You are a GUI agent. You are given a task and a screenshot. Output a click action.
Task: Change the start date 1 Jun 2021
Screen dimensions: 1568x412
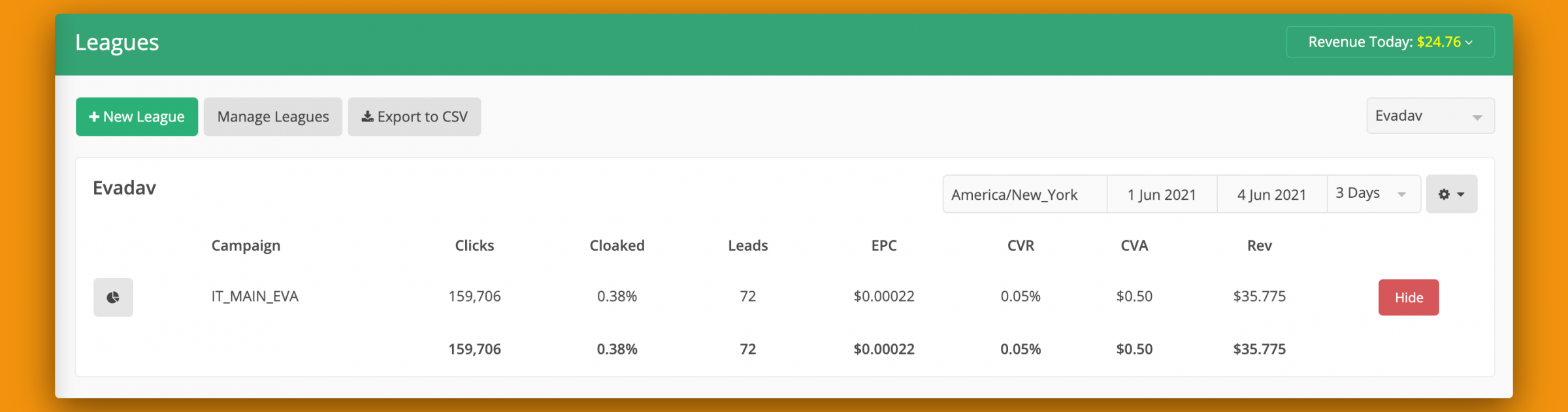pyautogui.click(x=1162, y=195)
